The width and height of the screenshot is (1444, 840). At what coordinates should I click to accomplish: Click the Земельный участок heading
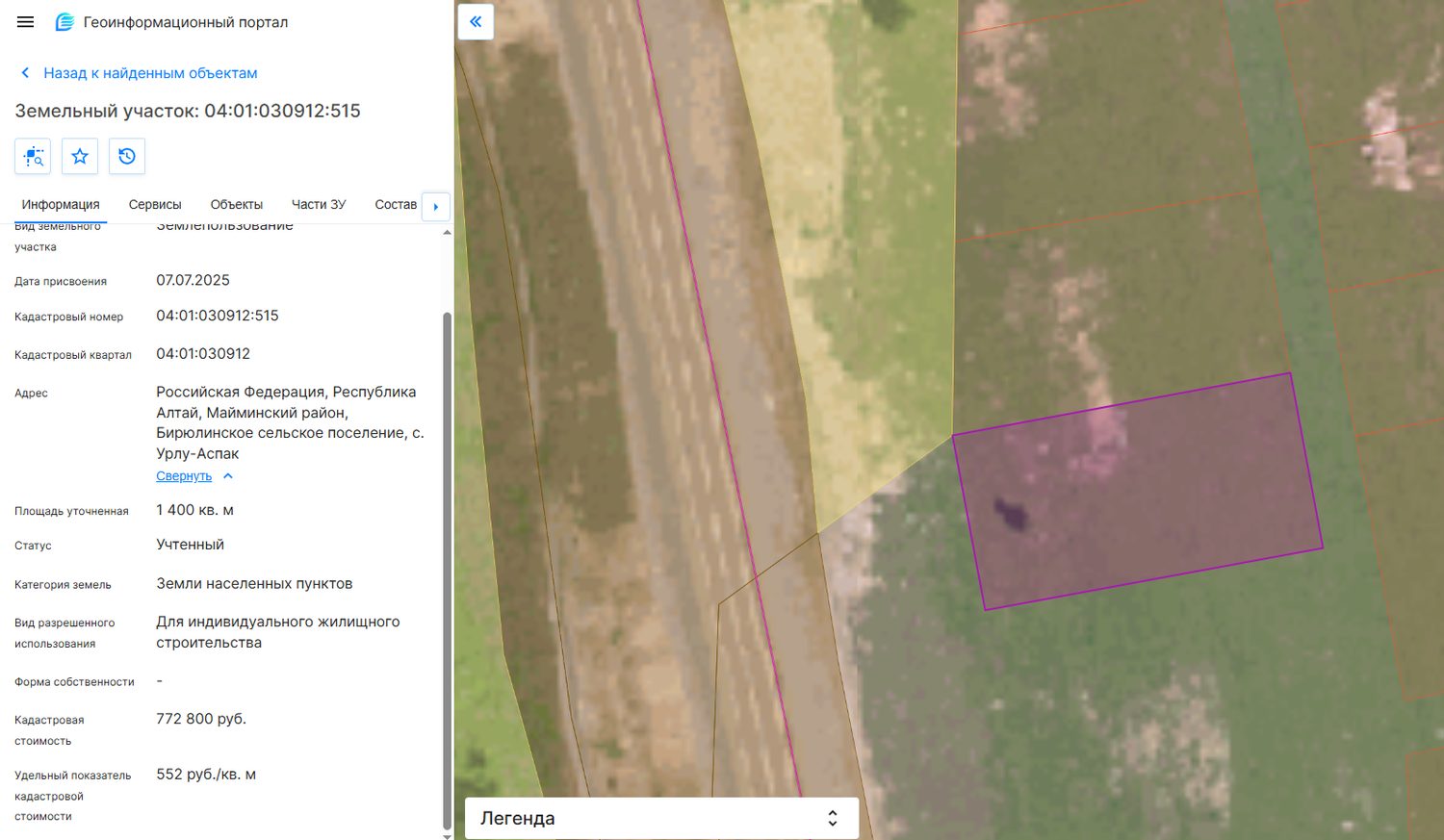coord(188,111)
